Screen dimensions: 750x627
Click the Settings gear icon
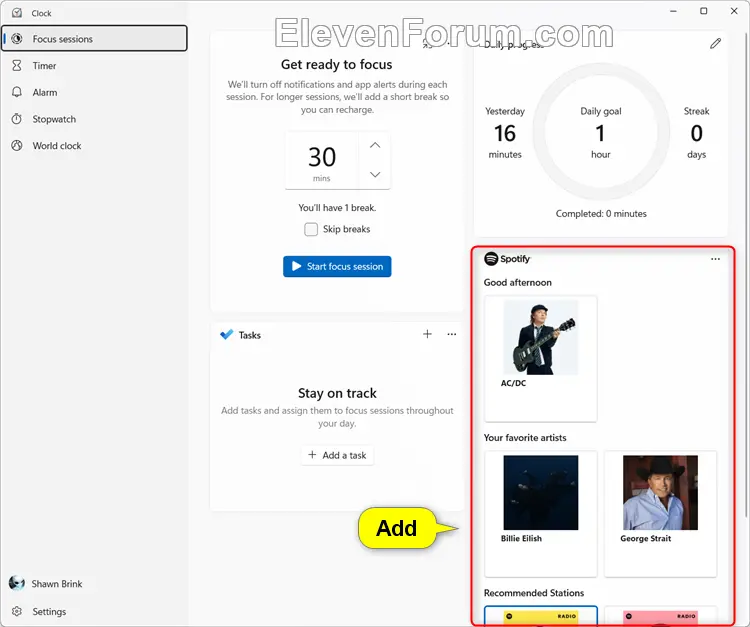(x=17, y=611)
